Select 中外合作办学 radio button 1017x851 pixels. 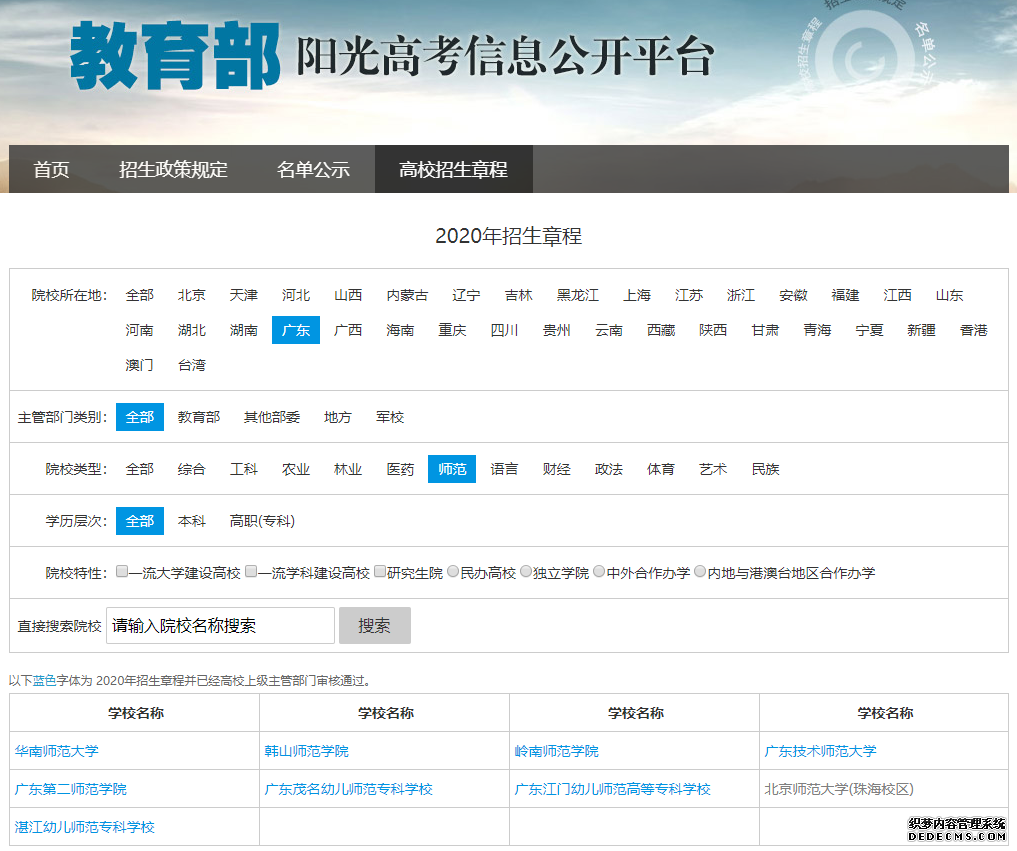[599, 571]
